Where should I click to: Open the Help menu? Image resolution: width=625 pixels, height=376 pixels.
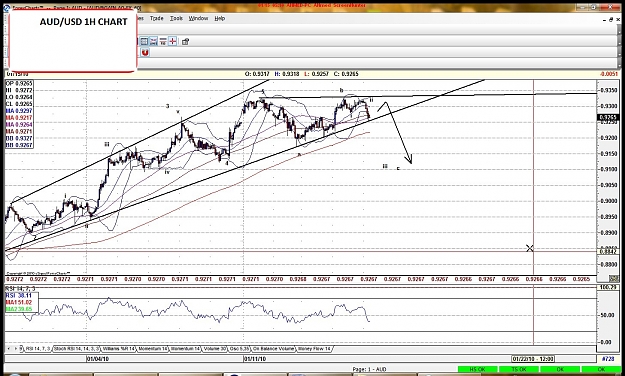tap(220, 18)
